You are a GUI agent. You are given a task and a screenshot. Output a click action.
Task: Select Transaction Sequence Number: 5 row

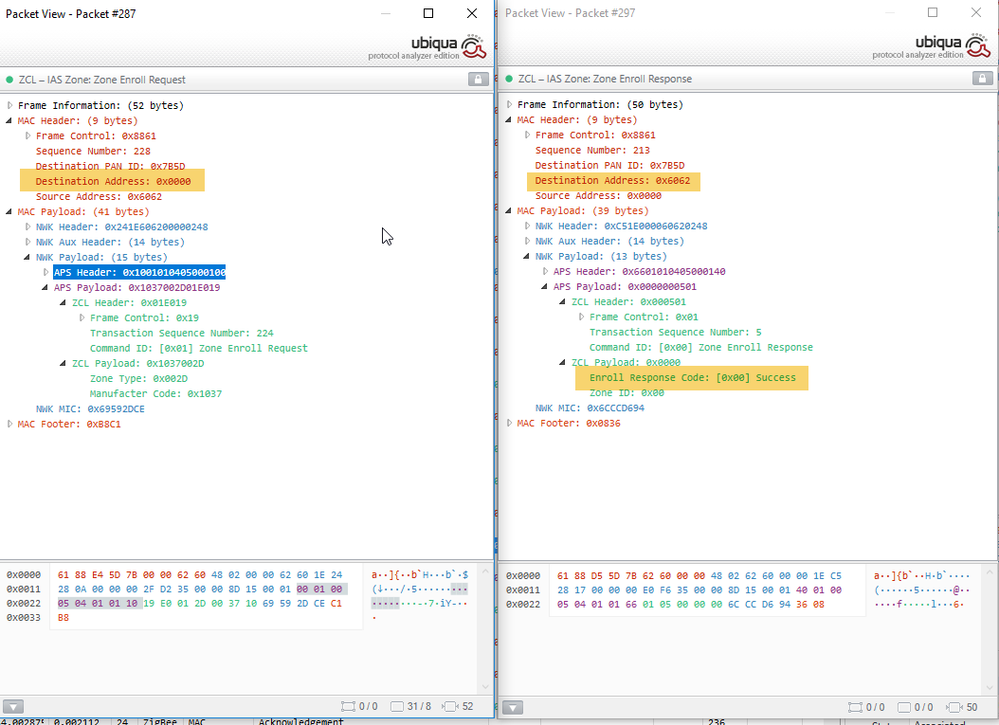click(x=675, y=333)
